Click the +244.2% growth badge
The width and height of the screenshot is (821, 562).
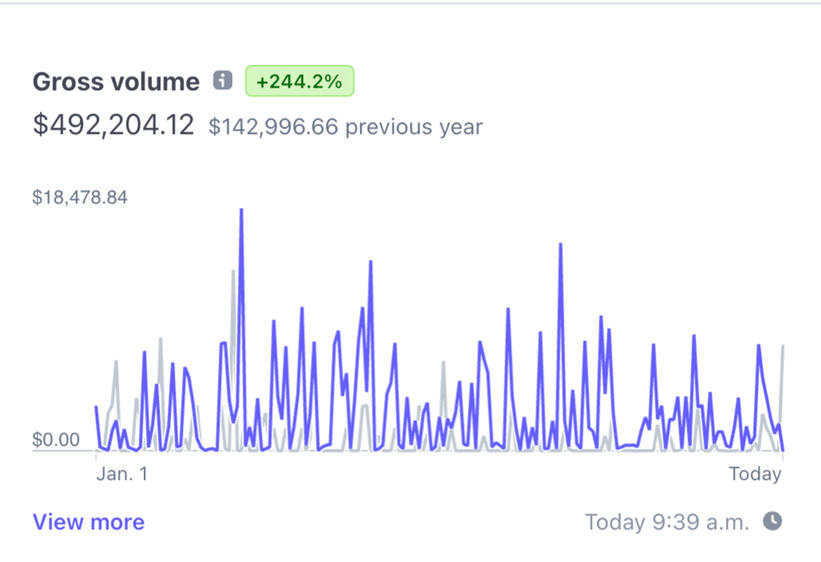click(299, 82)
